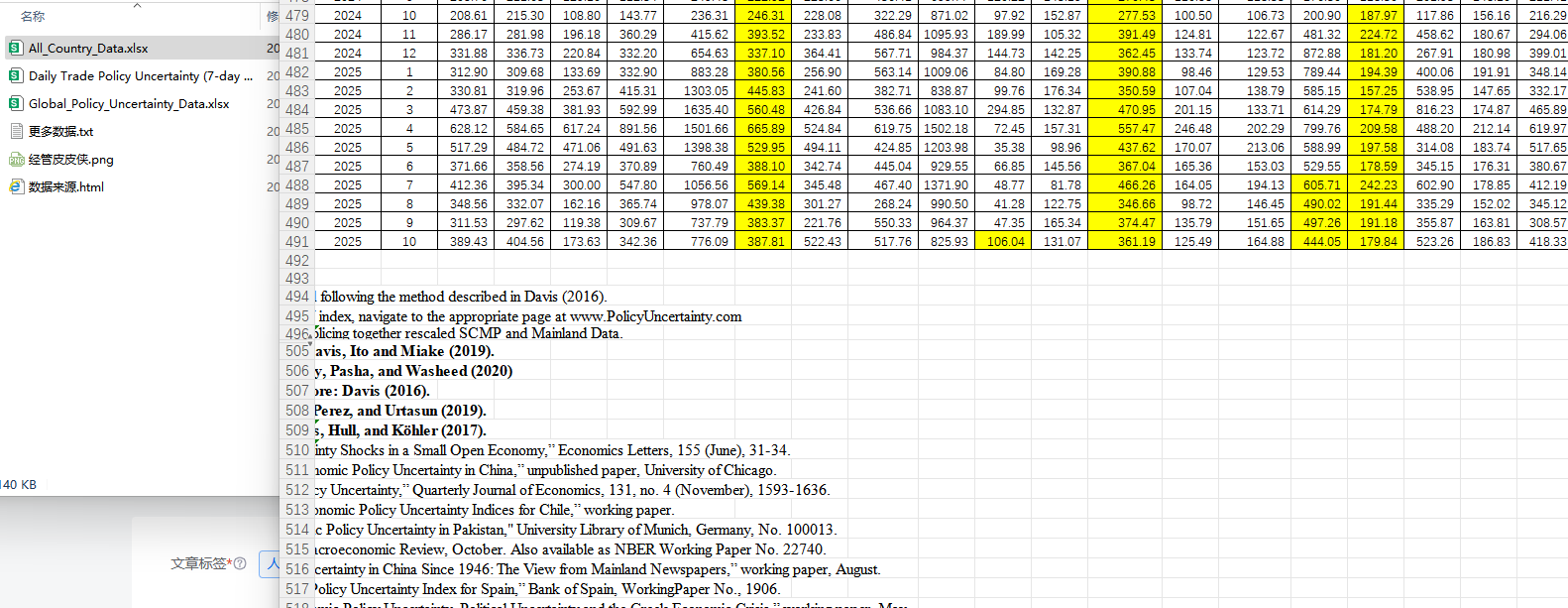Click the All_Country_Data.xlsx file icon
This screenshot has height=608, width=1568.
16,48
